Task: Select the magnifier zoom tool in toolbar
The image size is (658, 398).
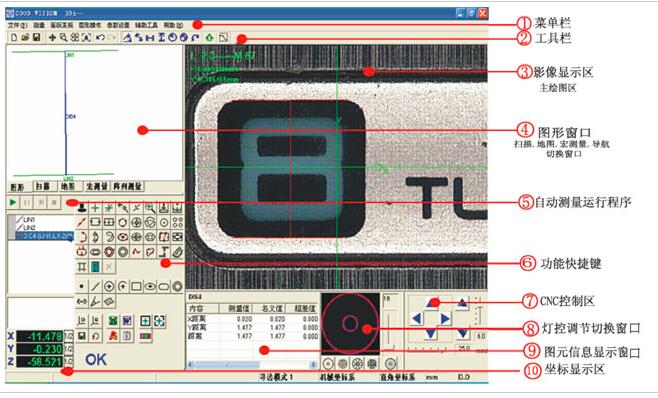Action: pyautogui.click(x=63, y=37)
